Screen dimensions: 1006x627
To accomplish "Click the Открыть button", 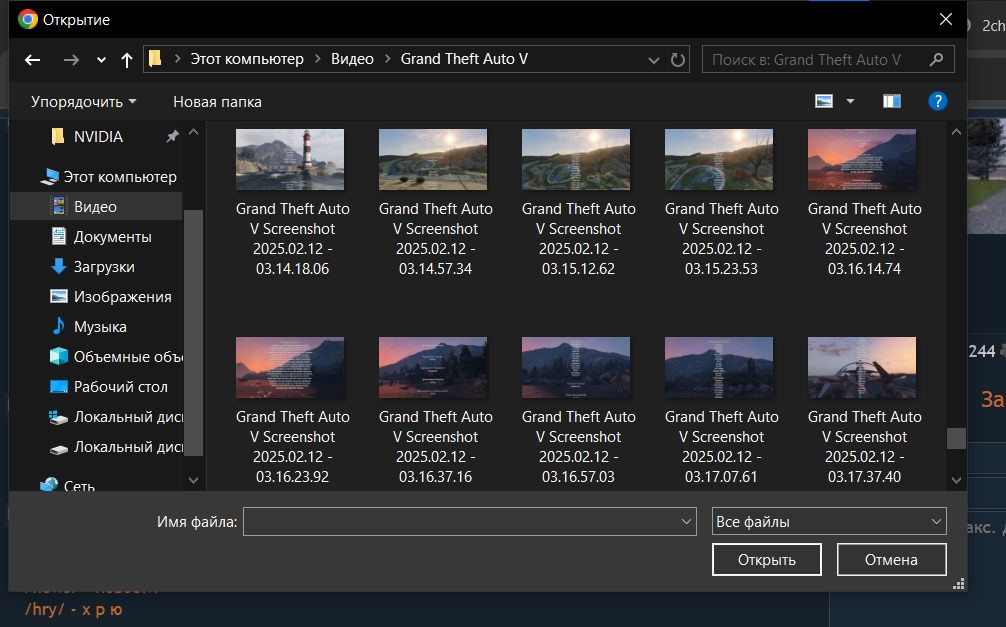I will 767,560.
